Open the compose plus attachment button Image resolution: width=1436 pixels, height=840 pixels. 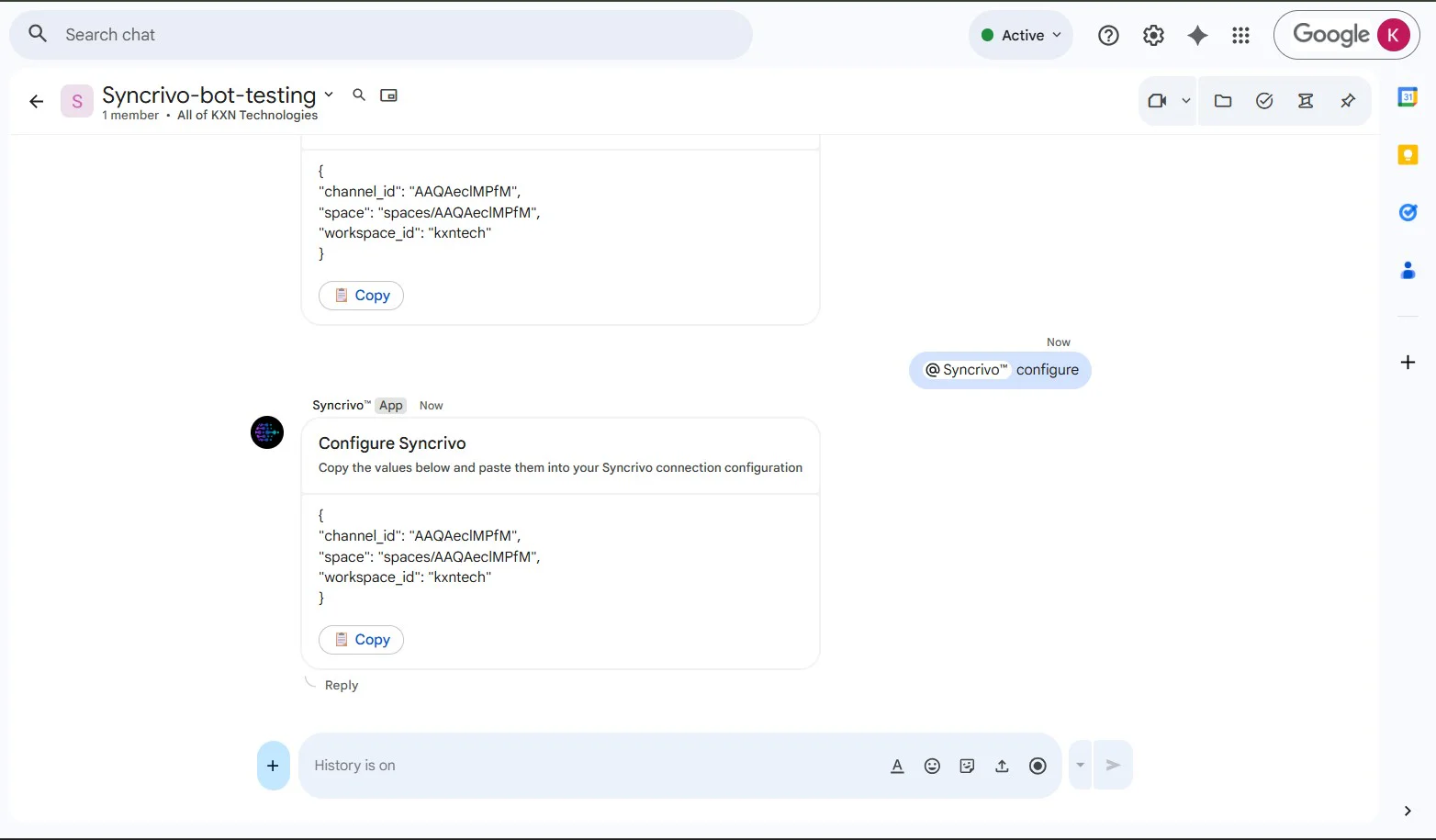(x=274, y=766)
